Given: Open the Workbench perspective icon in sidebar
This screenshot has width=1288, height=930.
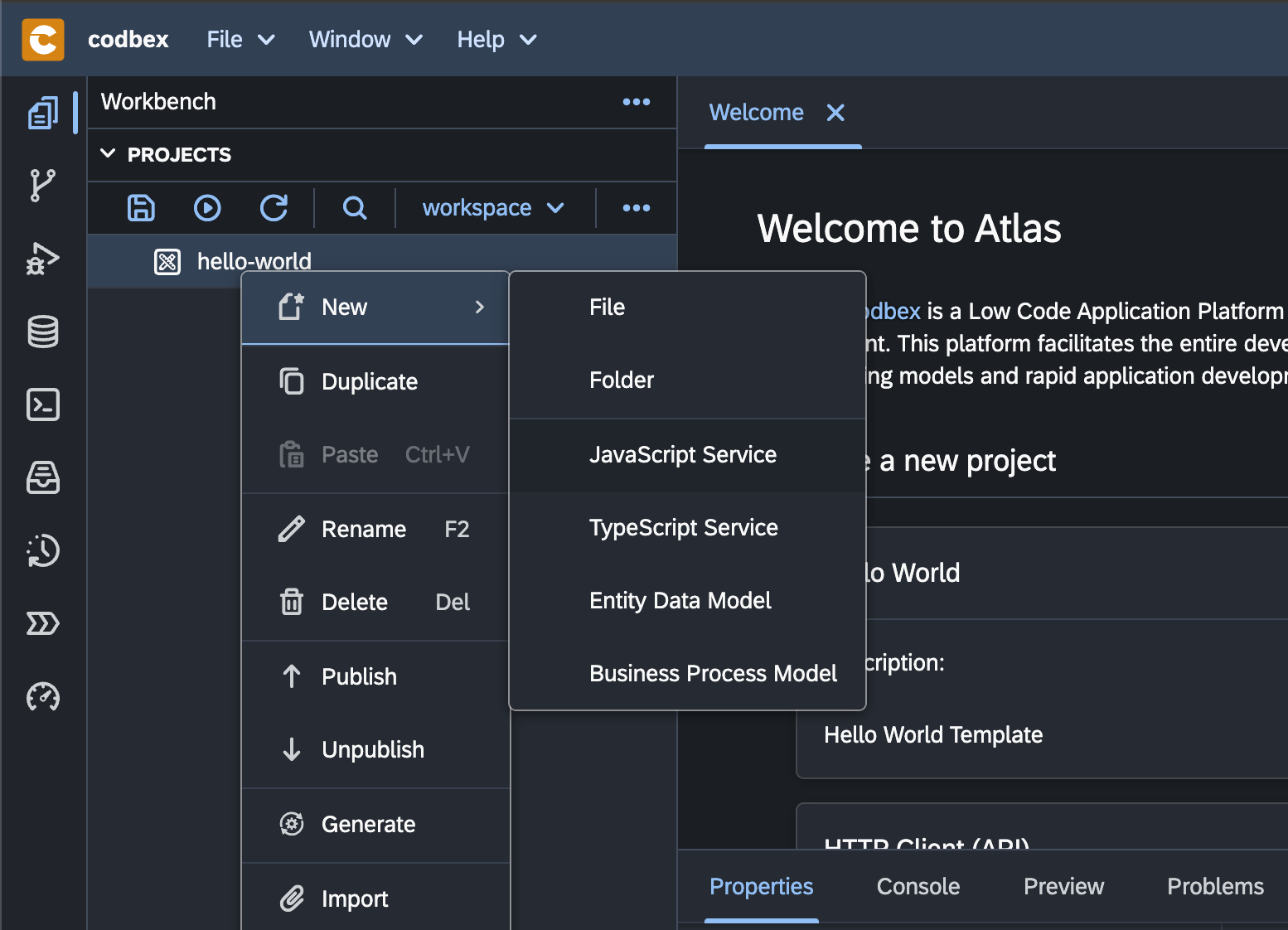Looking at the screenshot, I should click(x=43, y=113).
